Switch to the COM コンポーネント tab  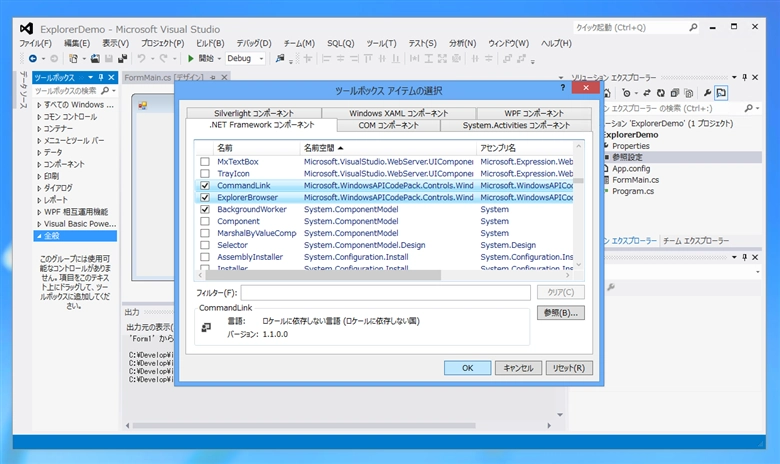point(389,125)
